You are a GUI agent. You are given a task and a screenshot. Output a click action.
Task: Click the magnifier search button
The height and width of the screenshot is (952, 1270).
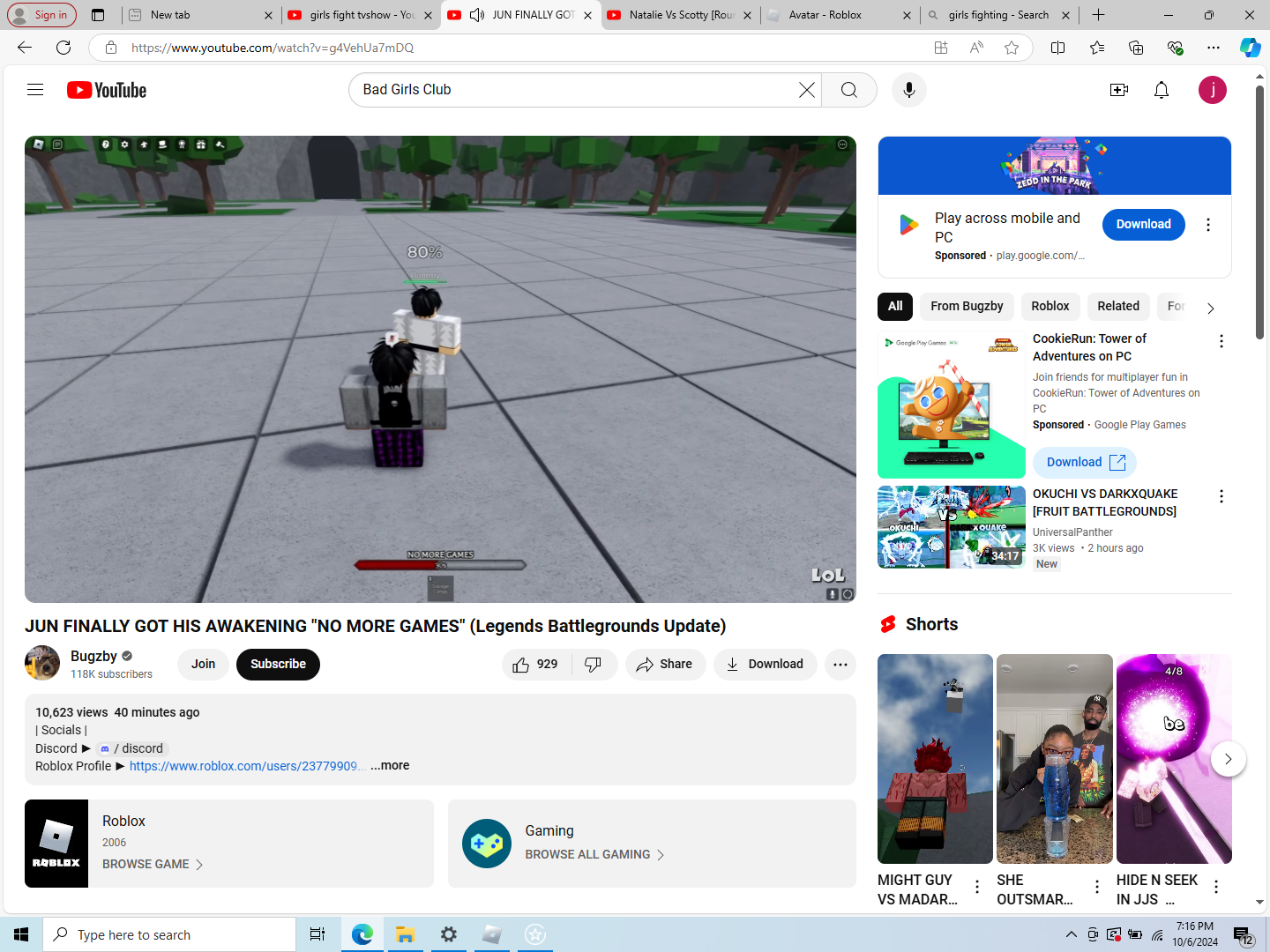(849, 90)
